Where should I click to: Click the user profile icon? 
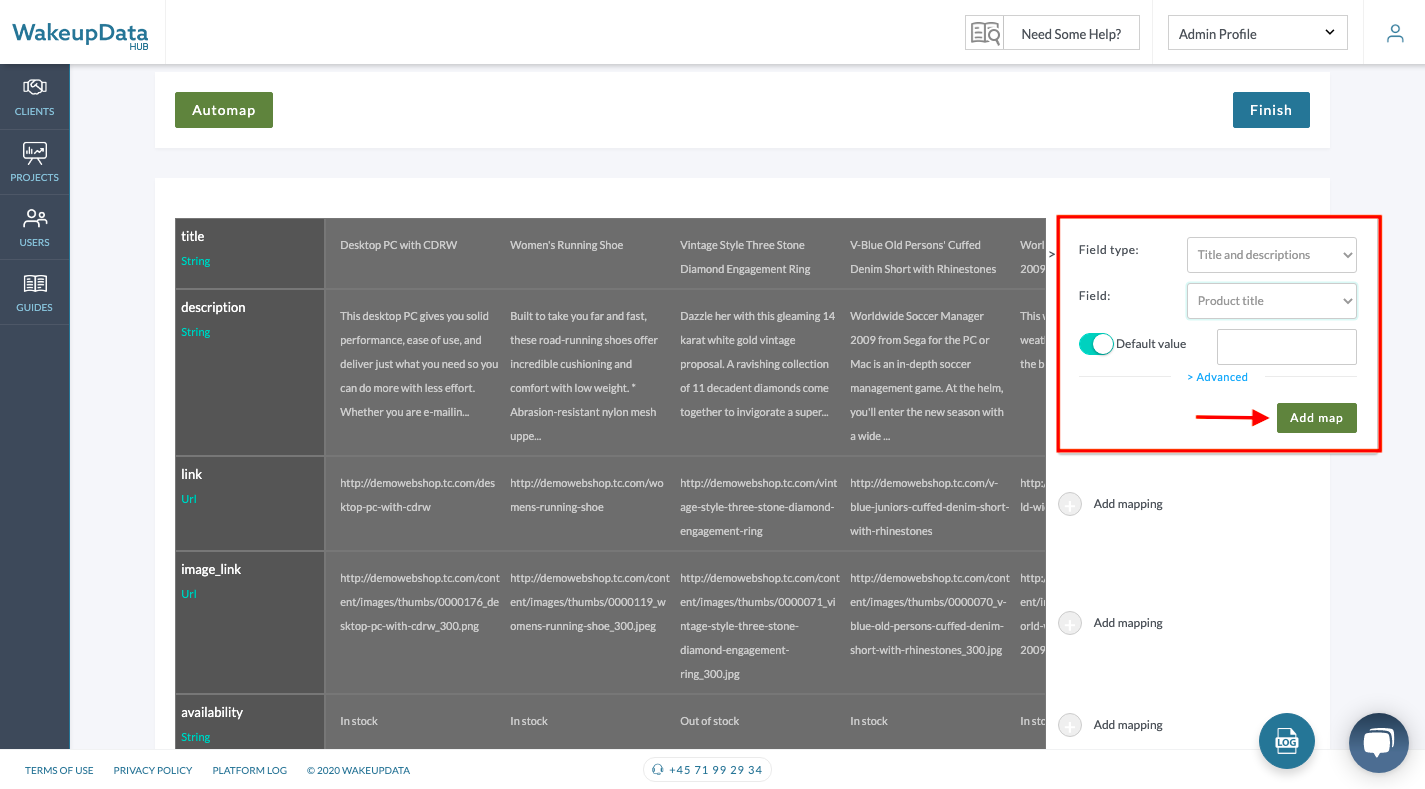(1394, 33)
